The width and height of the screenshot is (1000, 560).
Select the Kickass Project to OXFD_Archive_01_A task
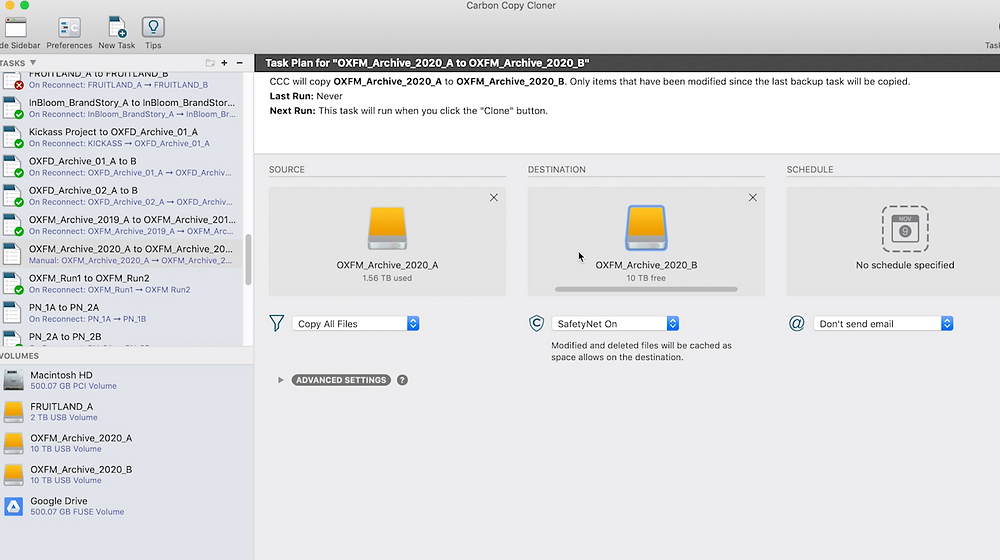[x=121, y=137]
